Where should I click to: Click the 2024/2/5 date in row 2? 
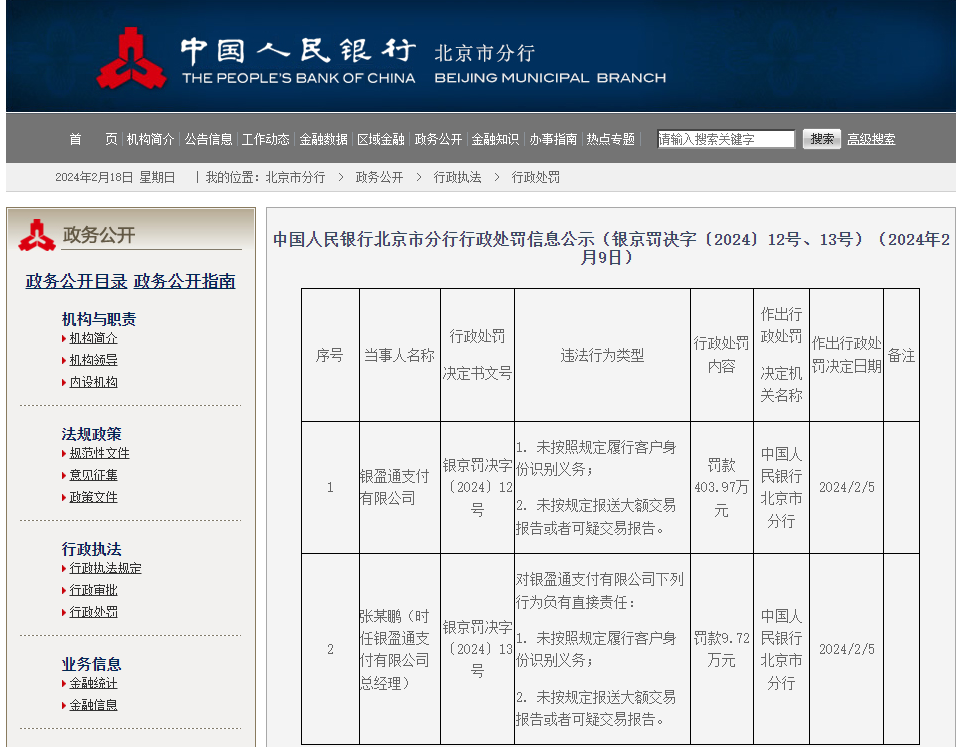[x=847, y=649]
